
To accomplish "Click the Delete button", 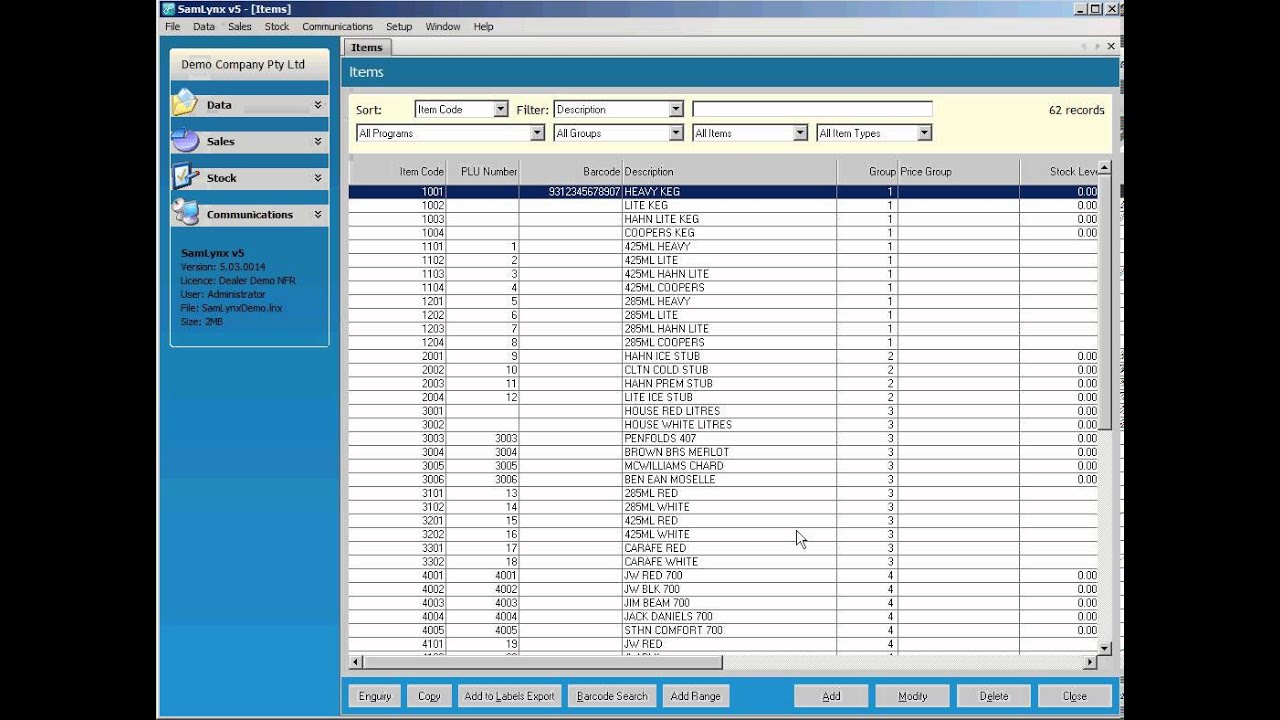I will [993, 696].
